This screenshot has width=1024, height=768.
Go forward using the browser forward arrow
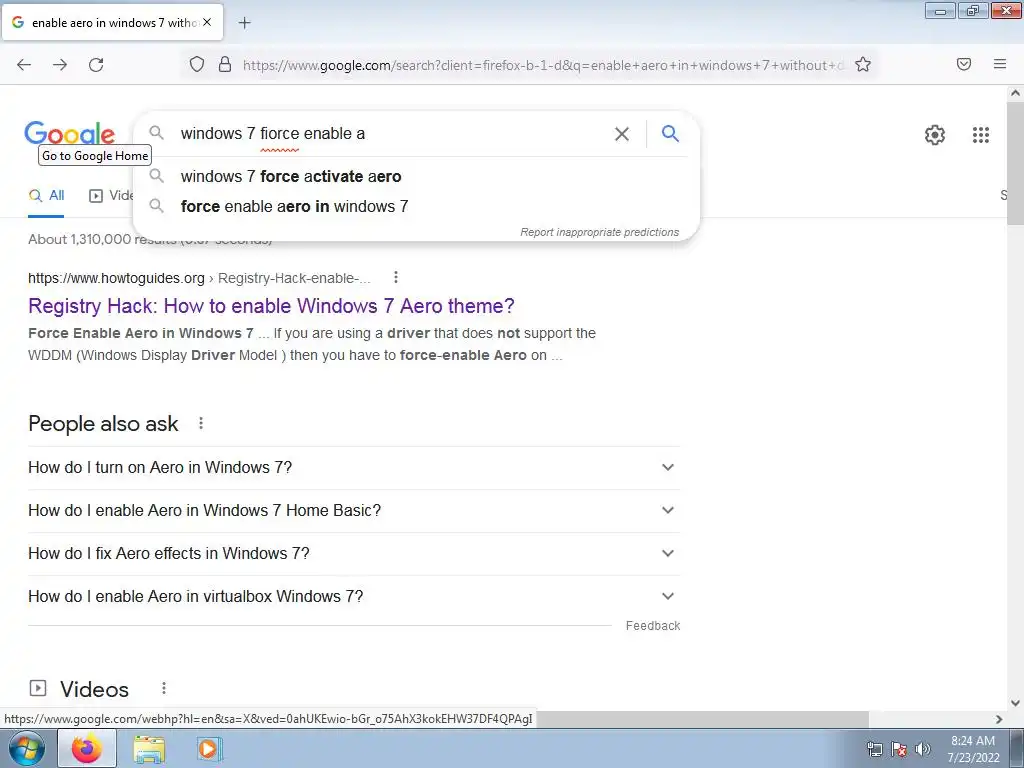[60, 64]
